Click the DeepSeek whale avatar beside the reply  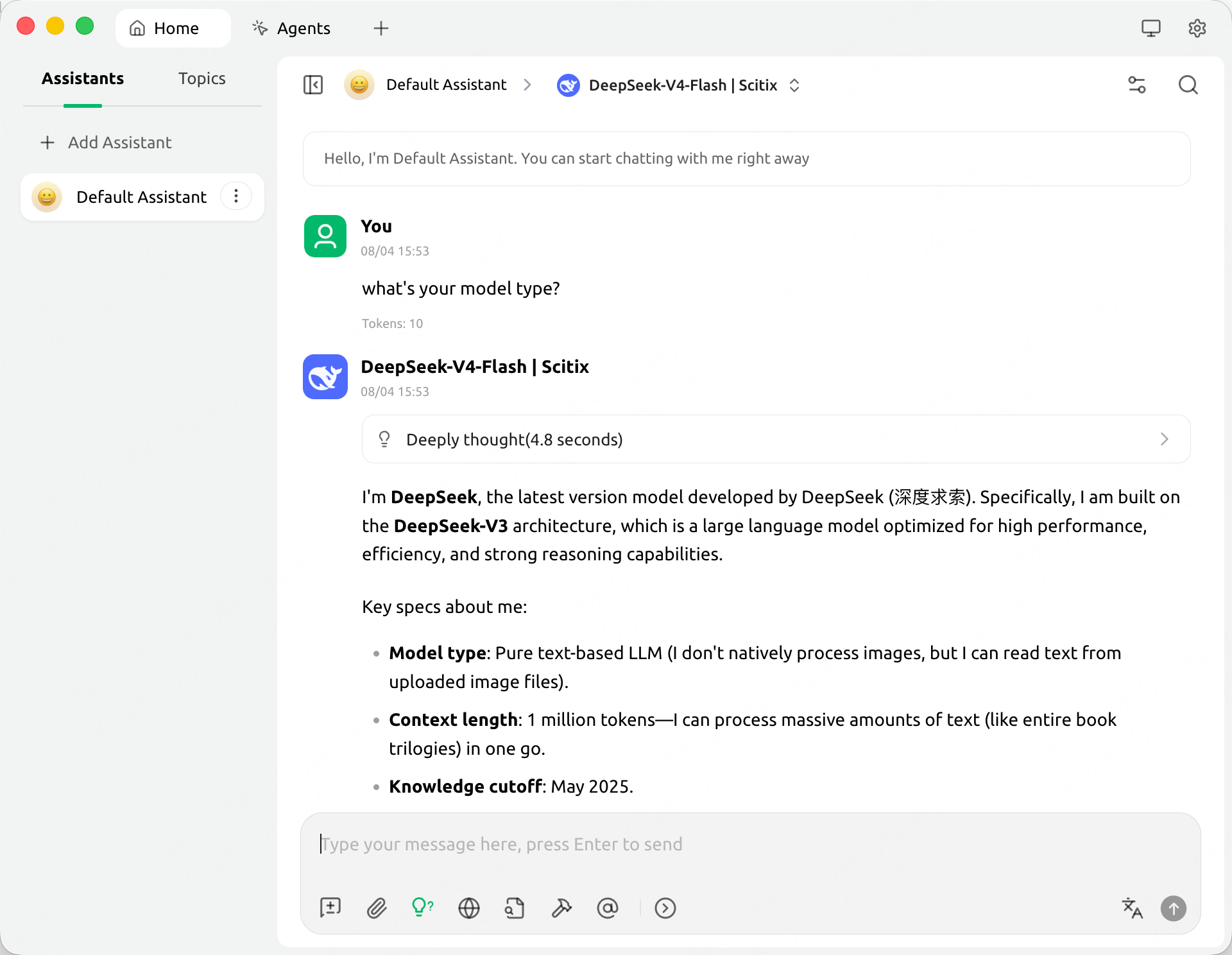click(x=325, y=377)
